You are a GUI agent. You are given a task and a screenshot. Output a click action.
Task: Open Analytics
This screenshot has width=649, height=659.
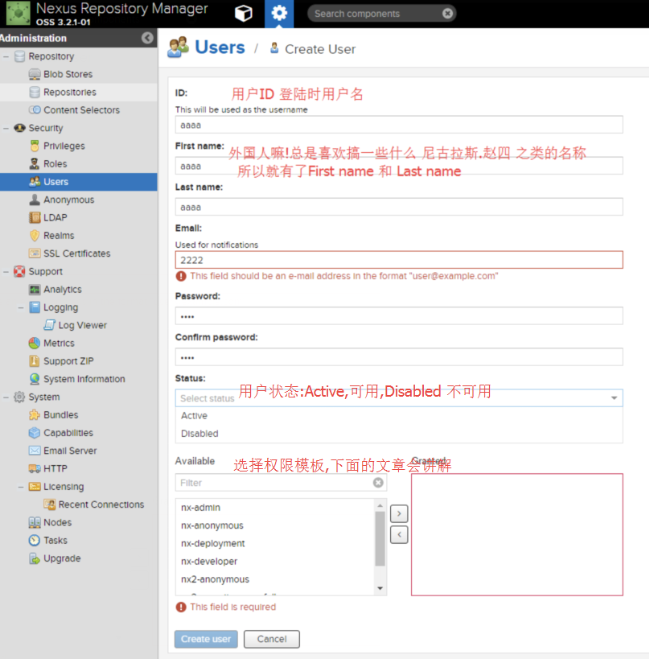pyautogui.click(x=62, y=290)
